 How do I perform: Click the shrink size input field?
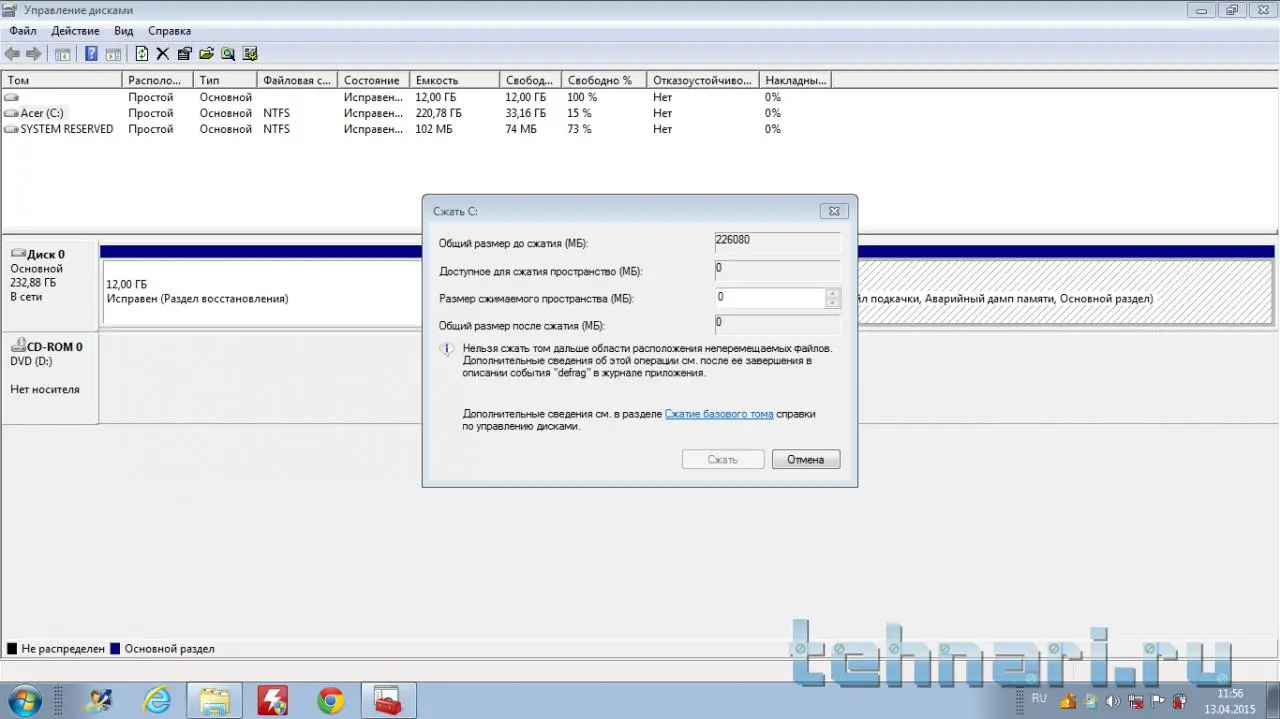pos(770,297)
